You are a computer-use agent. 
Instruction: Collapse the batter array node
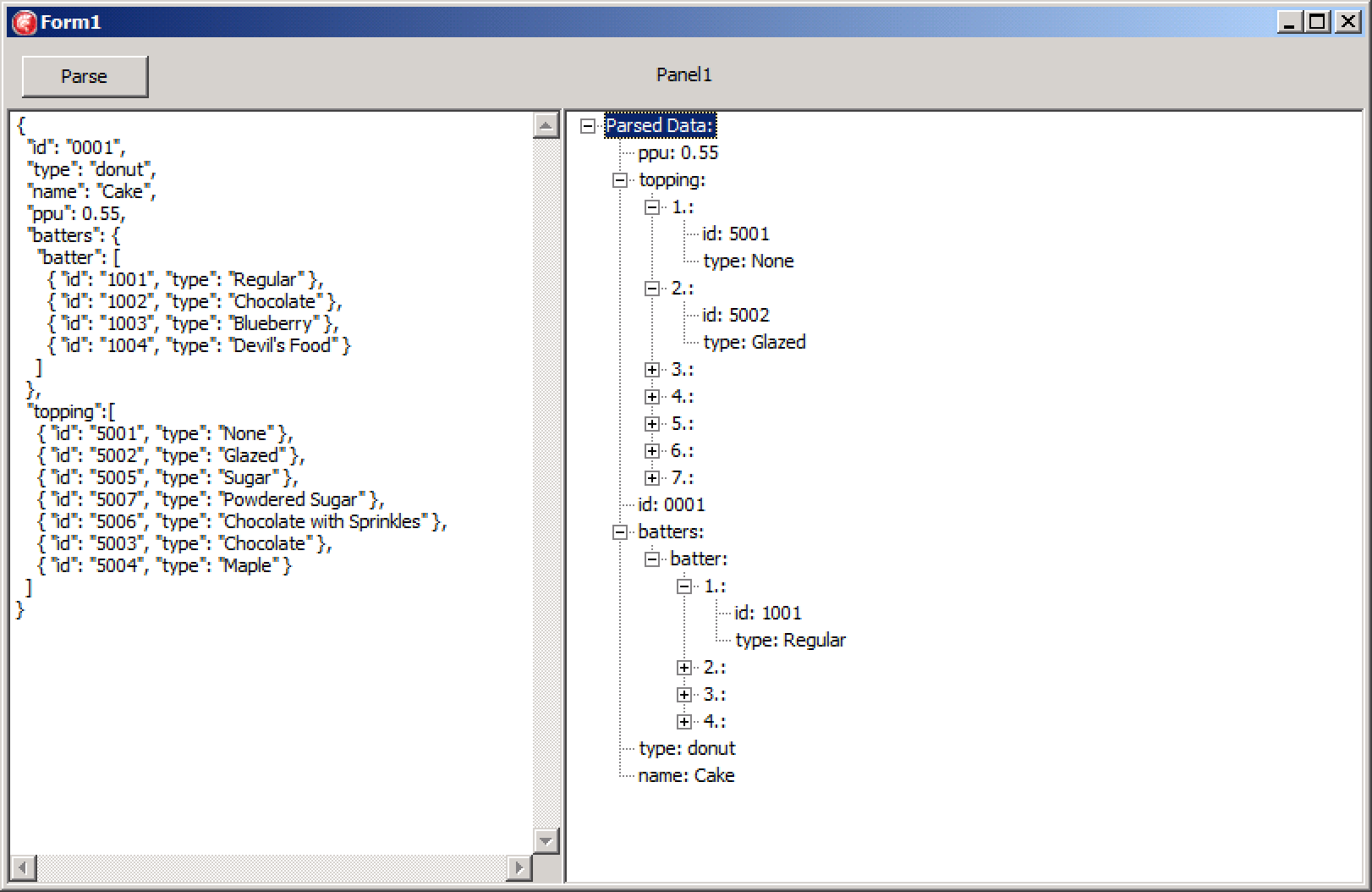652,559
